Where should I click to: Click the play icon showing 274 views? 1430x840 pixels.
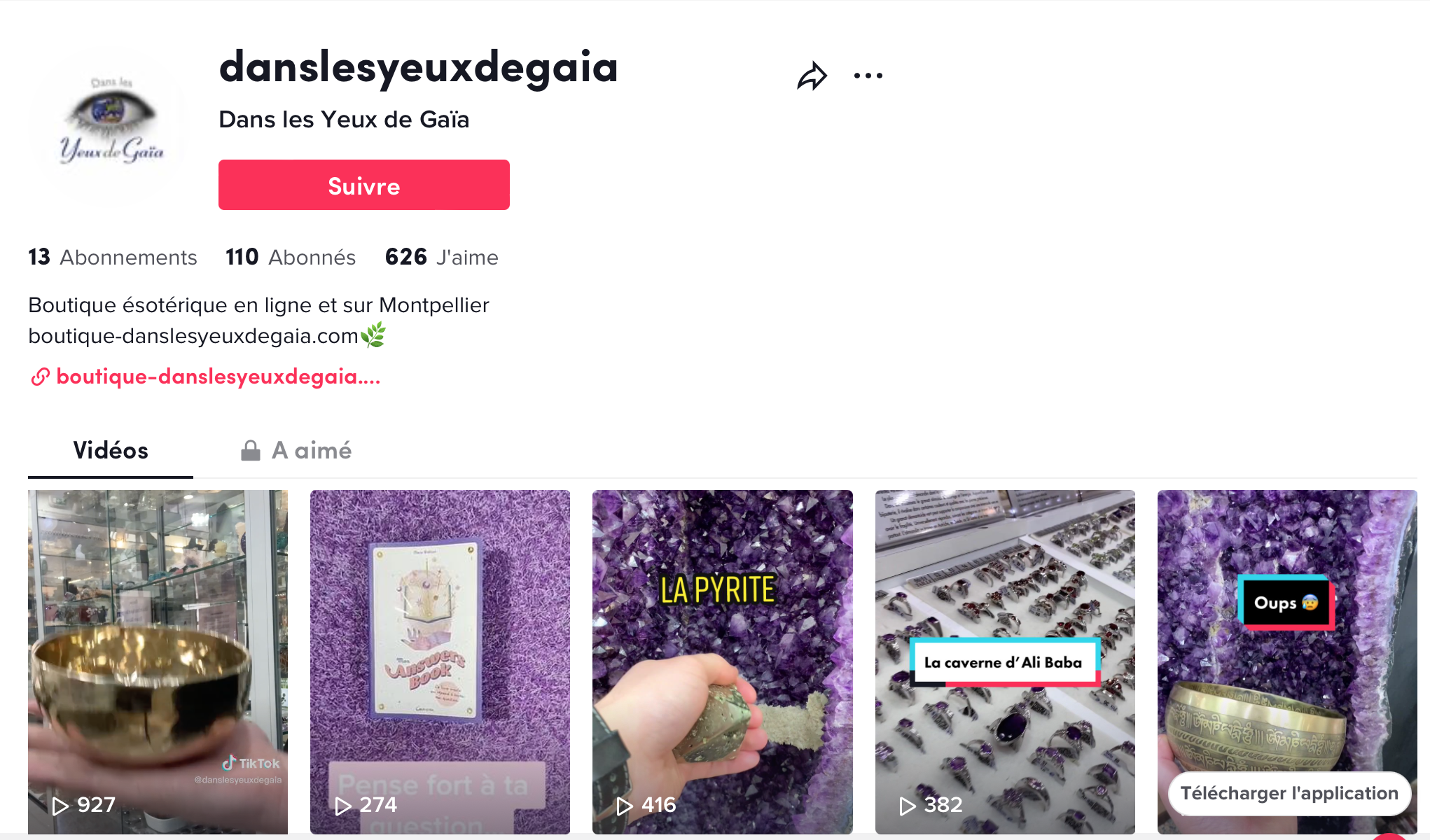(x=343, y=806)
